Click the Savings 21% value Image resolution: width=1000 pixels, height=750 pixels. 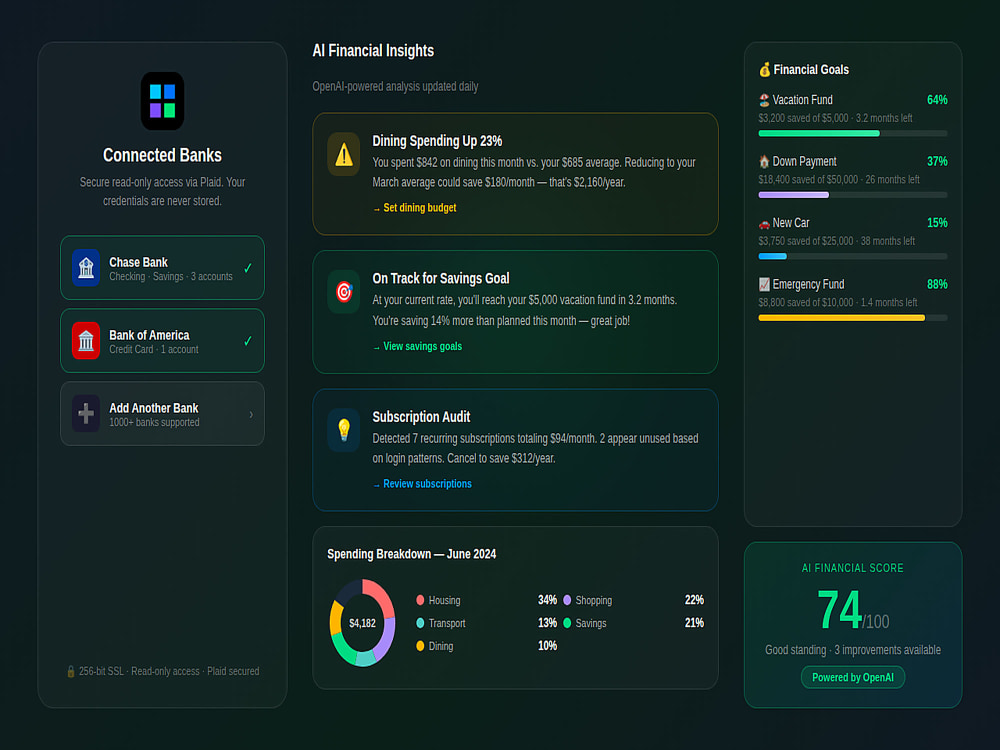(694, 623)
